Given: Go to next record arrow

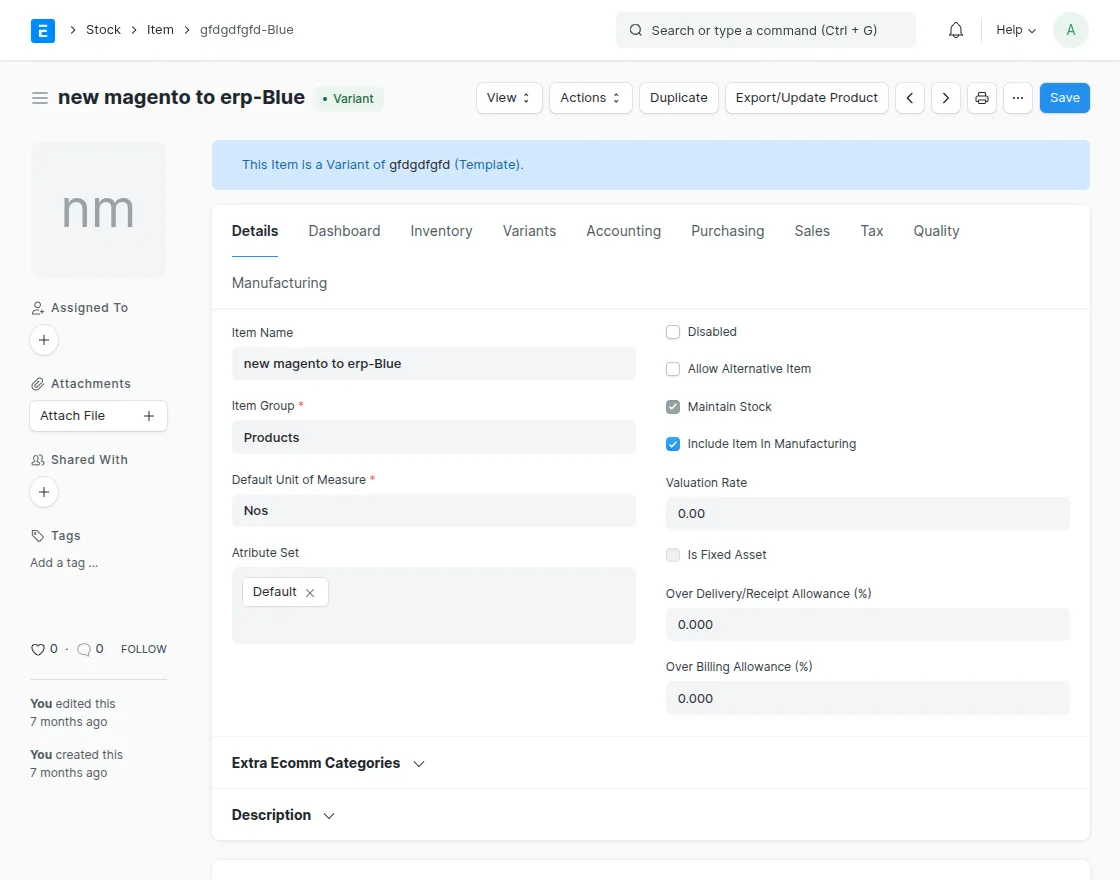Looking at the screenshot, I should [x=945, y=97].
